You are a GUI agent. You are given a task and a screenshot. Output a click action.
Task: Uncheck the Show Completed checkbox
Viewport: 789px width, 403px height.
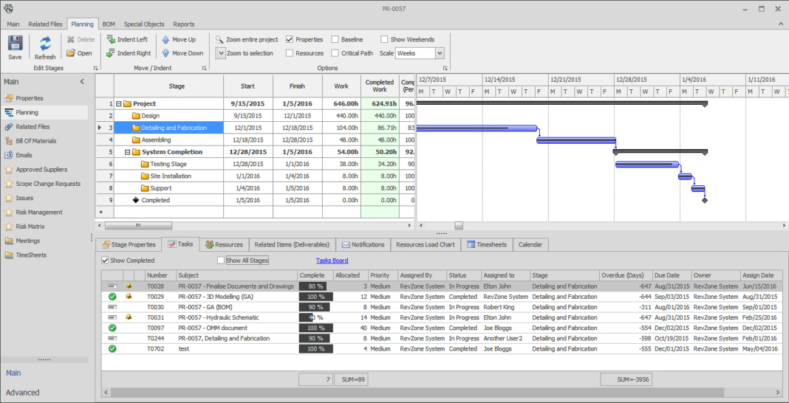(107, 260)
